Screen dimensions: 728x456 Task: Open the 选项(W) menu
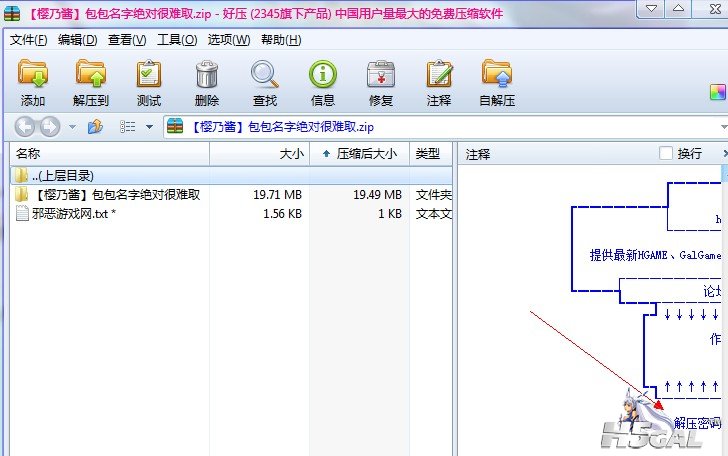coord(229,40)
